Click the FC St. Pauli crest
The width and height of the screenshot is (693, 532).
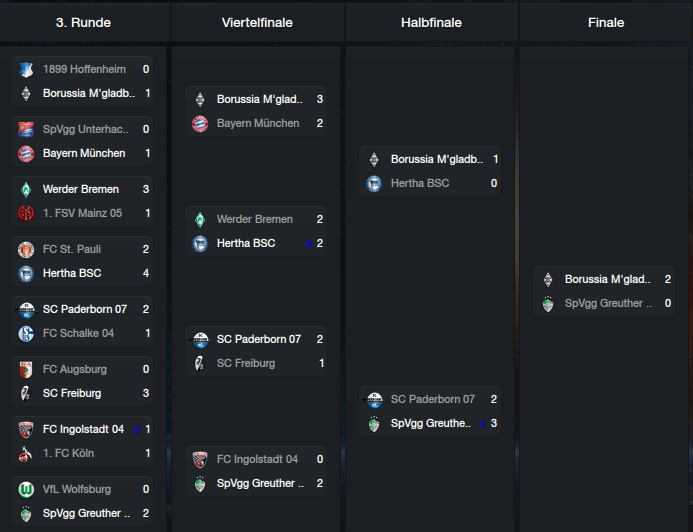pos(26,250)
